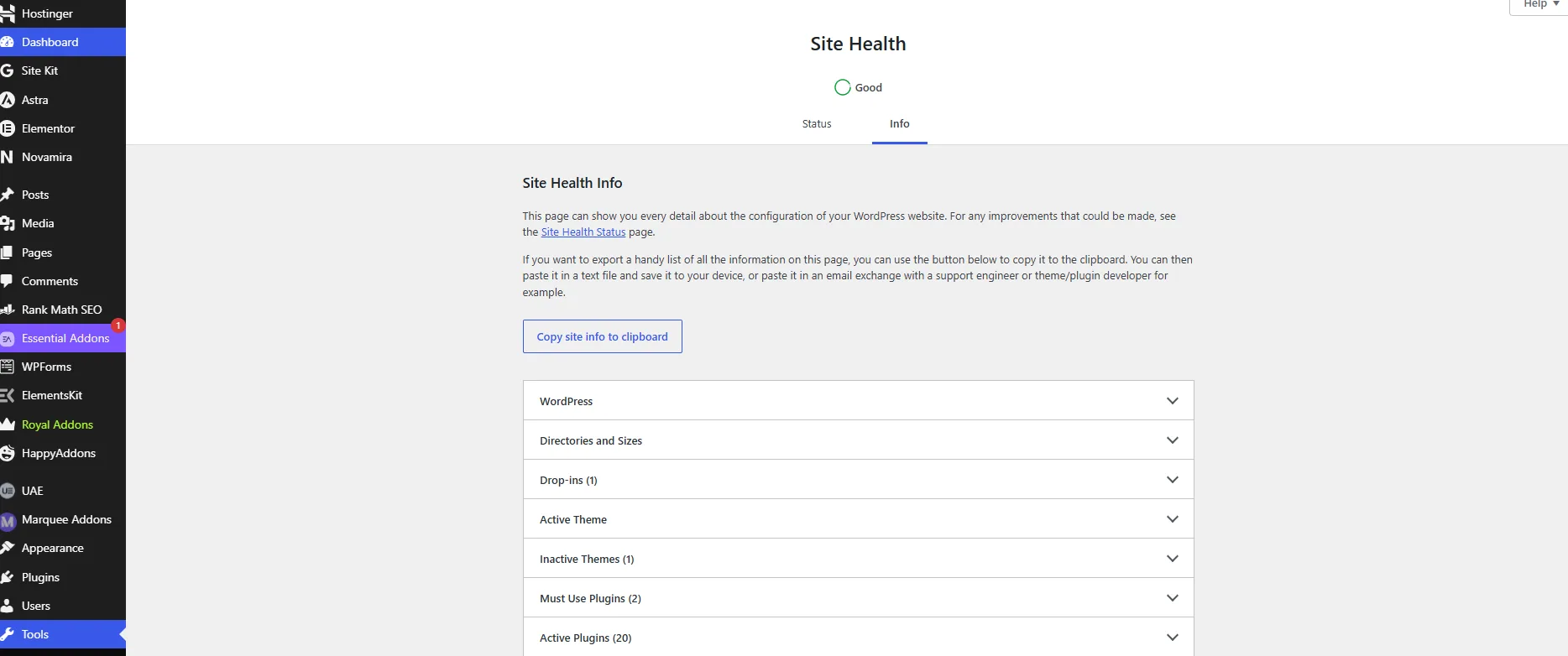Click the Site Health Info heading

[x=572, y=183]
